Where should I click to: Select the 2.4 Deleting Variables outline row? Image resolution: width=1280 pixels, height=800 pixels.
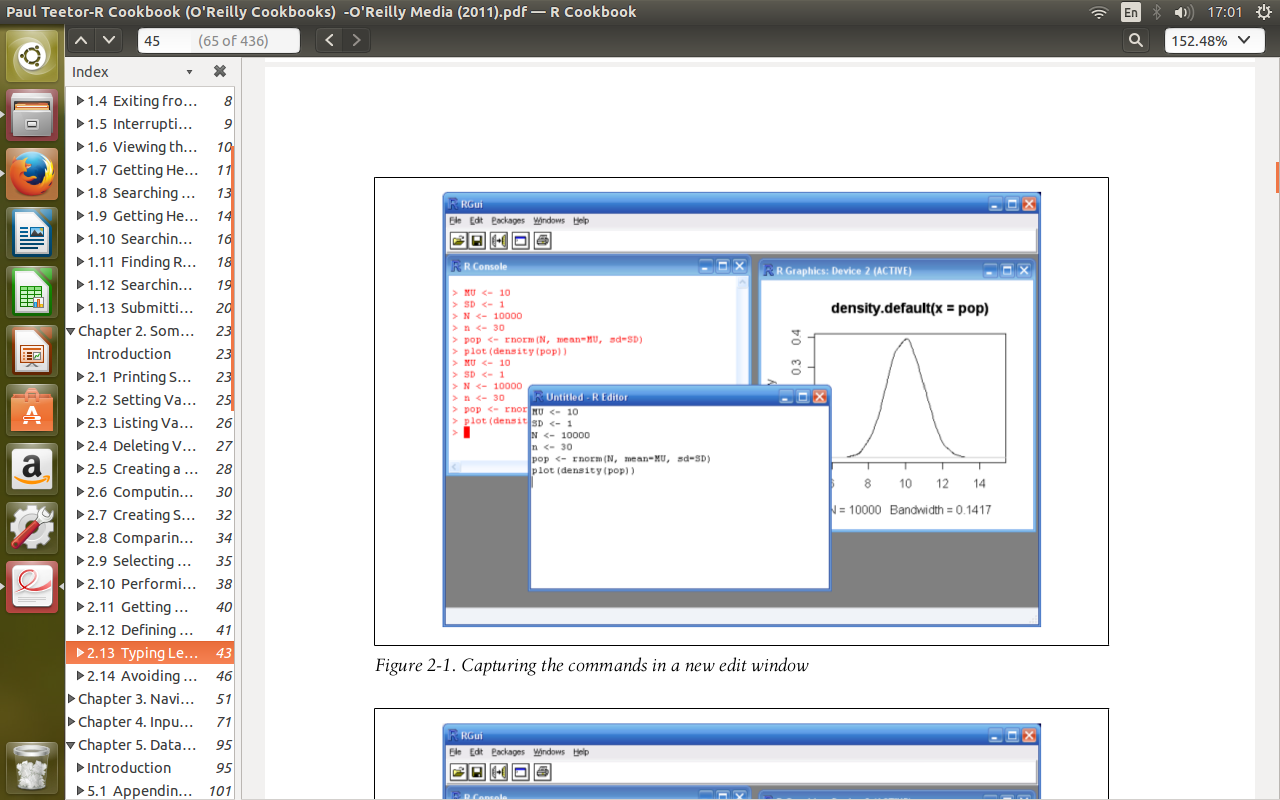pyautogui.click(x=150, y=446)
